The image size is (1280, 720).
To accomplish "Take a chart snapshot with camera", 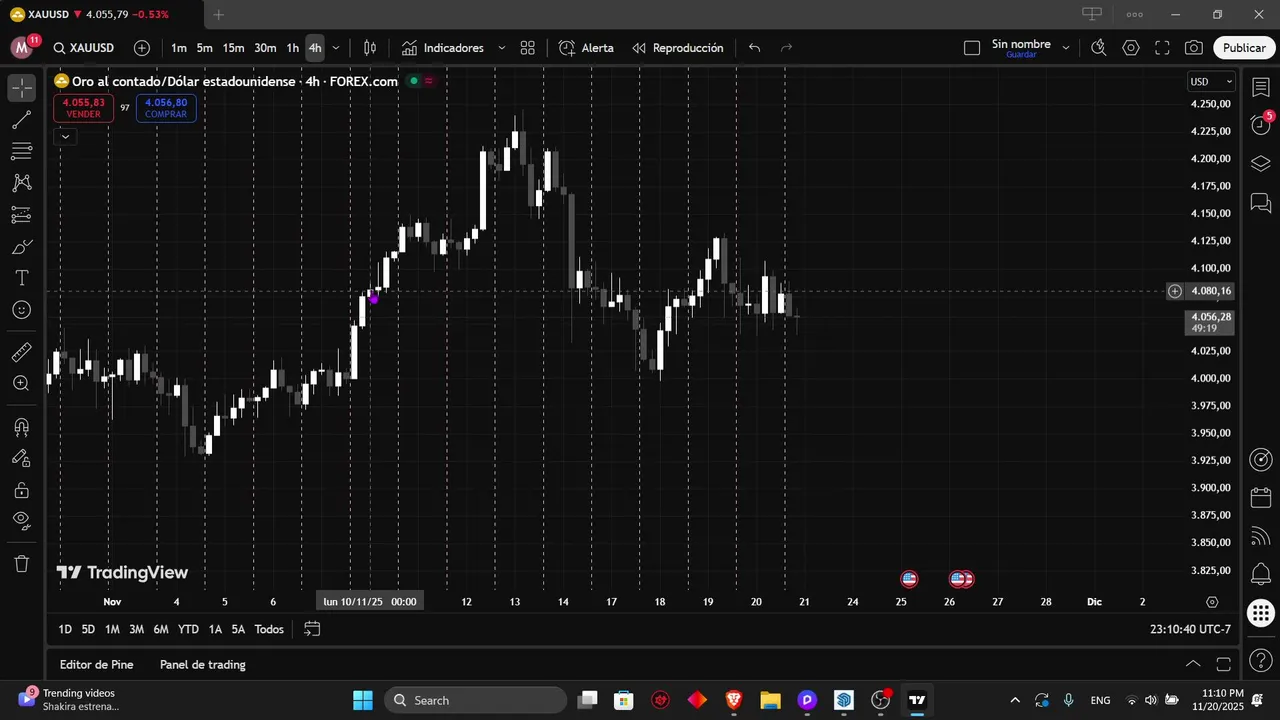I will [1194, 48].
